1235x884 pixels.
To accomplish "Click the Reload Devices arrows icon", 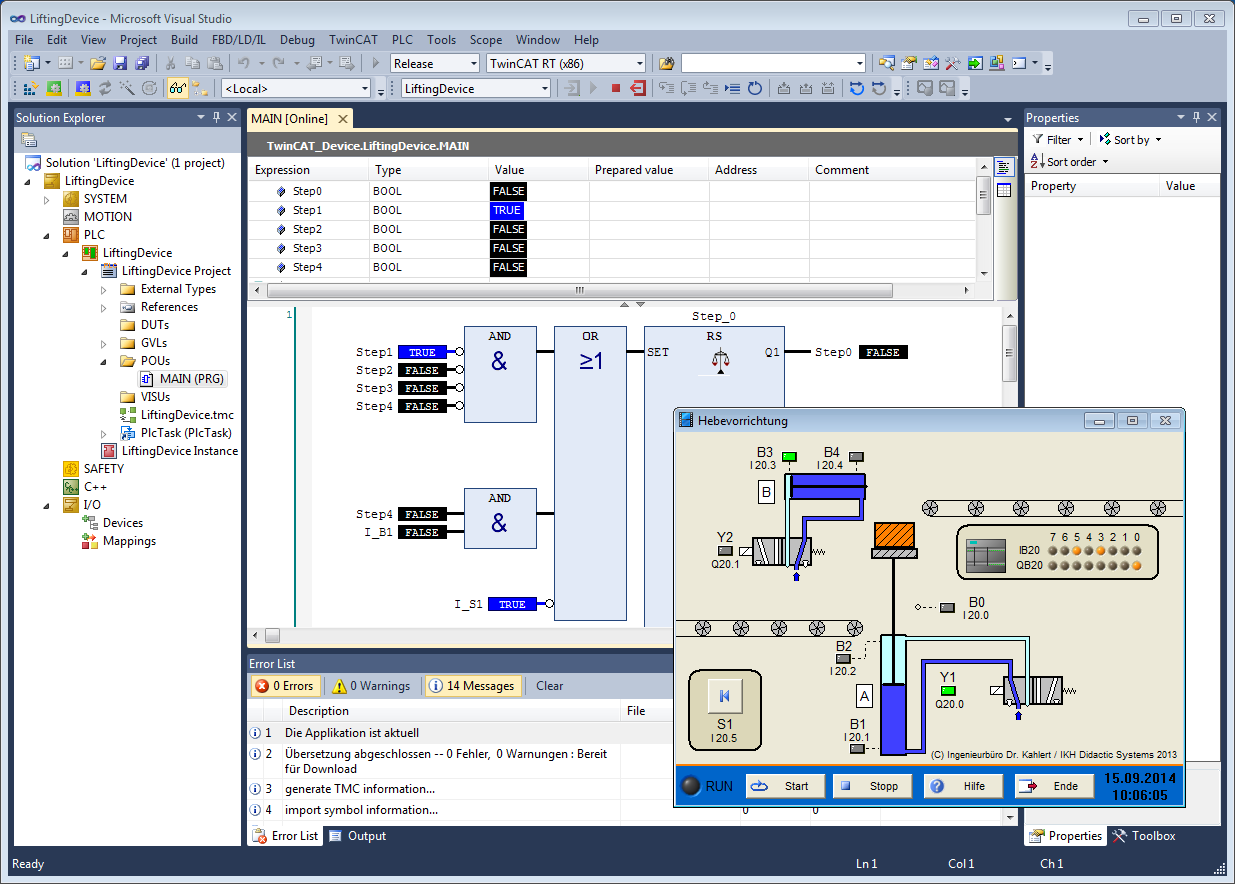I will [105, 88].
